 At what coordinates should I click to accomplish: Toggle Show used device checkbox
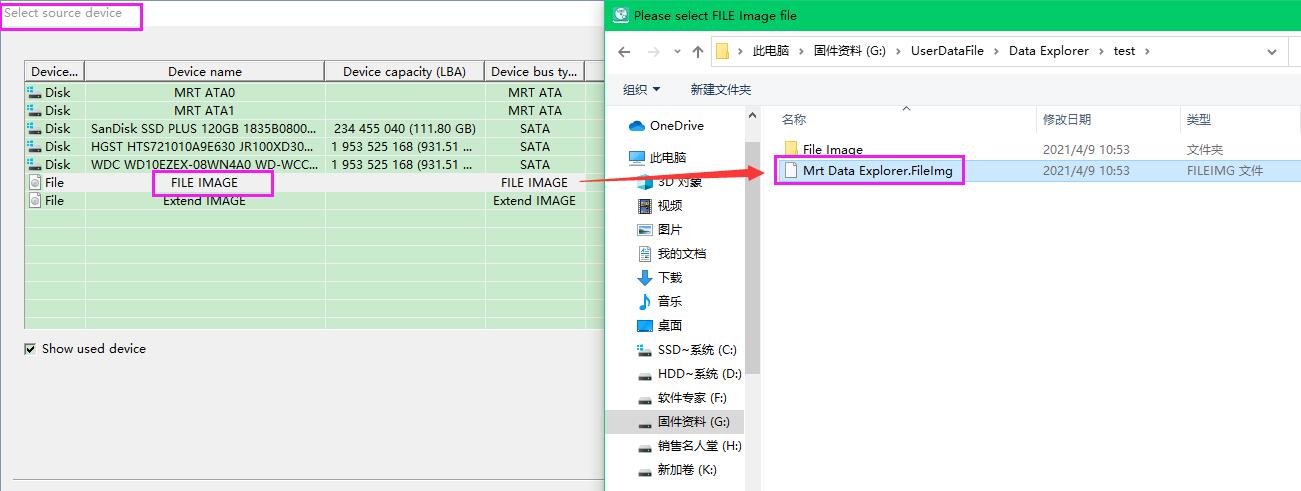pos(31,349)
